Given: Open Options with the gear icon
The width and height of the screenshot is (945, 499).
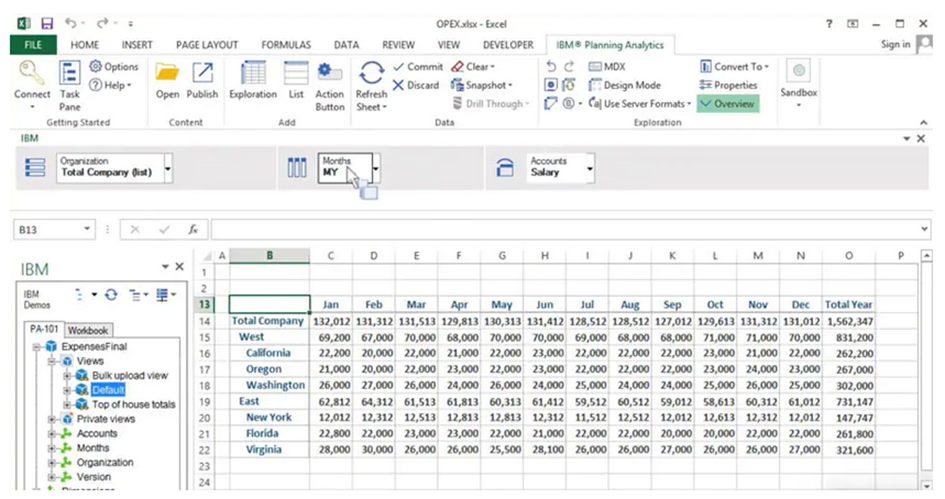Looking at the screenshot, I should pos(114,66).
